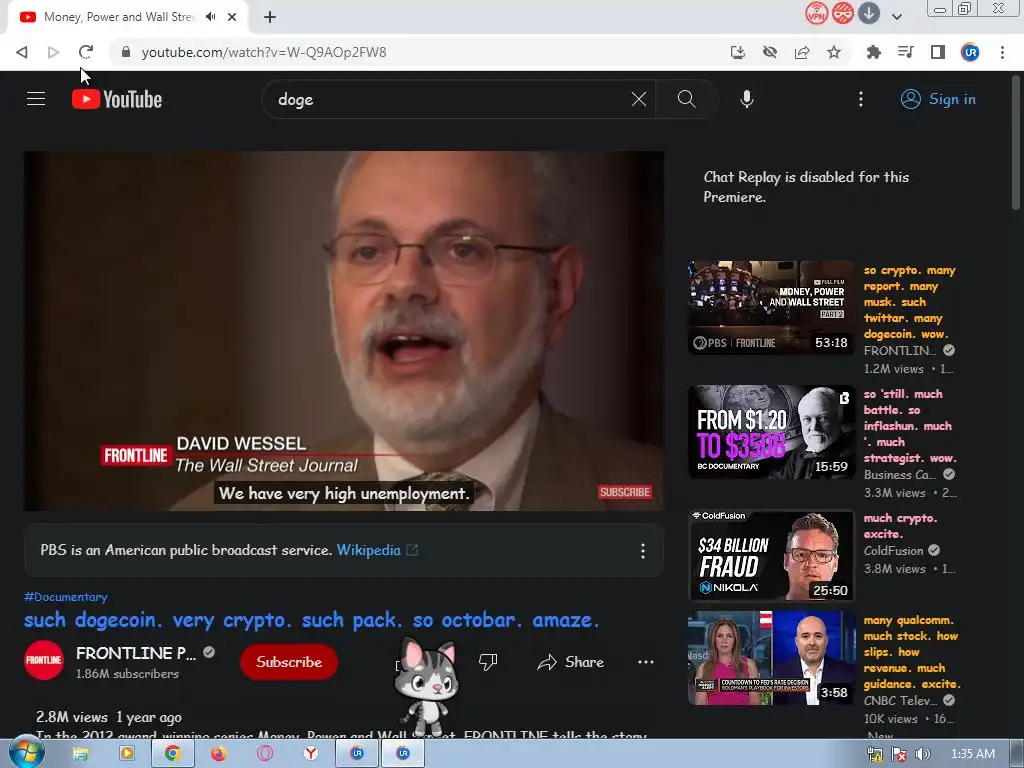Image resolution: width=1024 pixels, height=768 pixels.
Task: Open the Wikipedia link for PBS
Action: click(x=377, y=550)
